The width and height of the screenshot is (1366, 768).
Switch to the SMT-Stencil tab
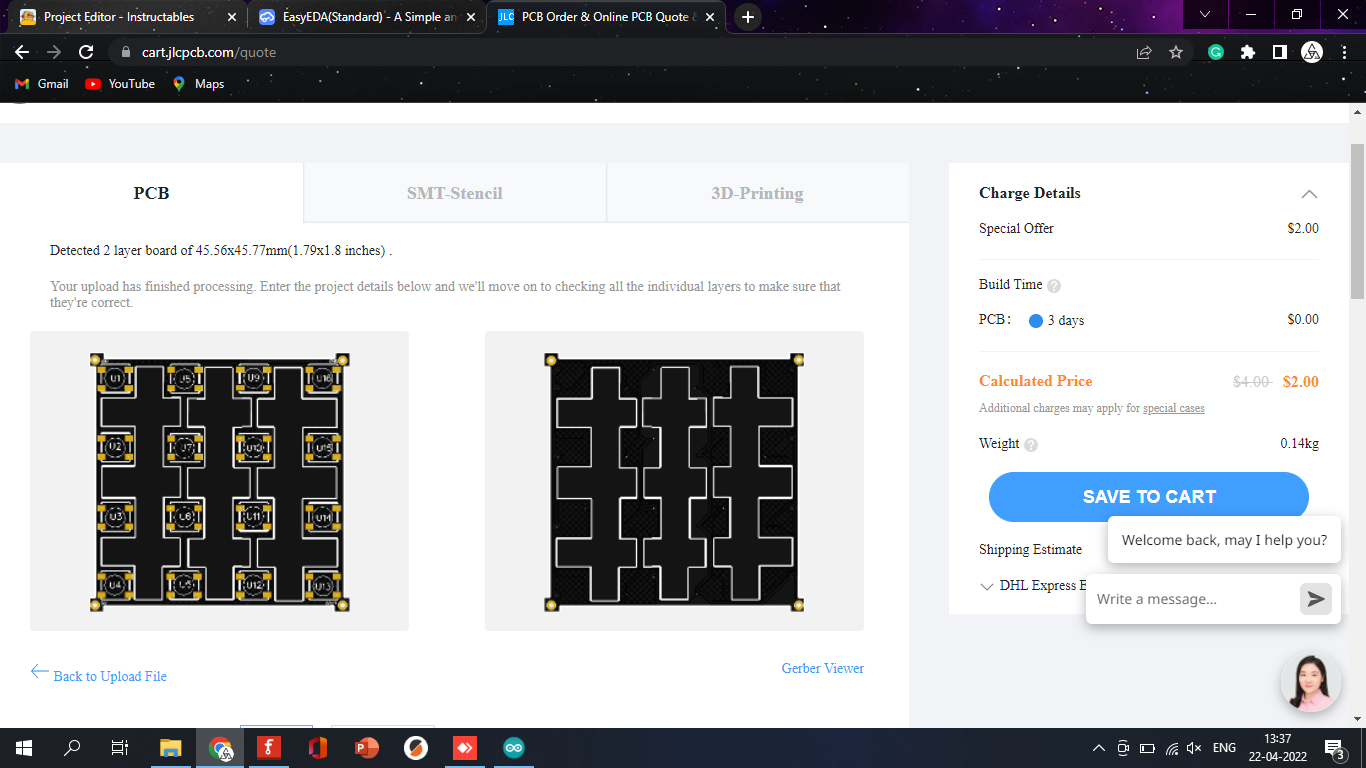point(454,192)
